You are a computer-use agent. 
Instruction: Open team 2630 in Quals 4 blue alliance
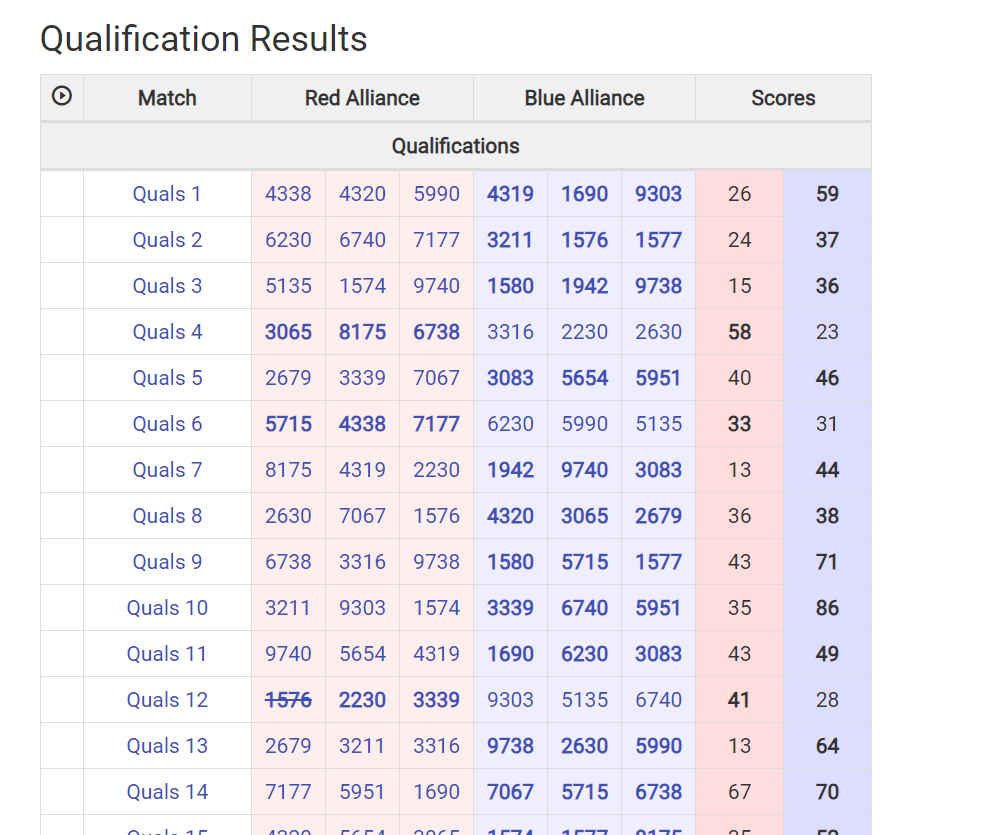click(x=658, y=332)
